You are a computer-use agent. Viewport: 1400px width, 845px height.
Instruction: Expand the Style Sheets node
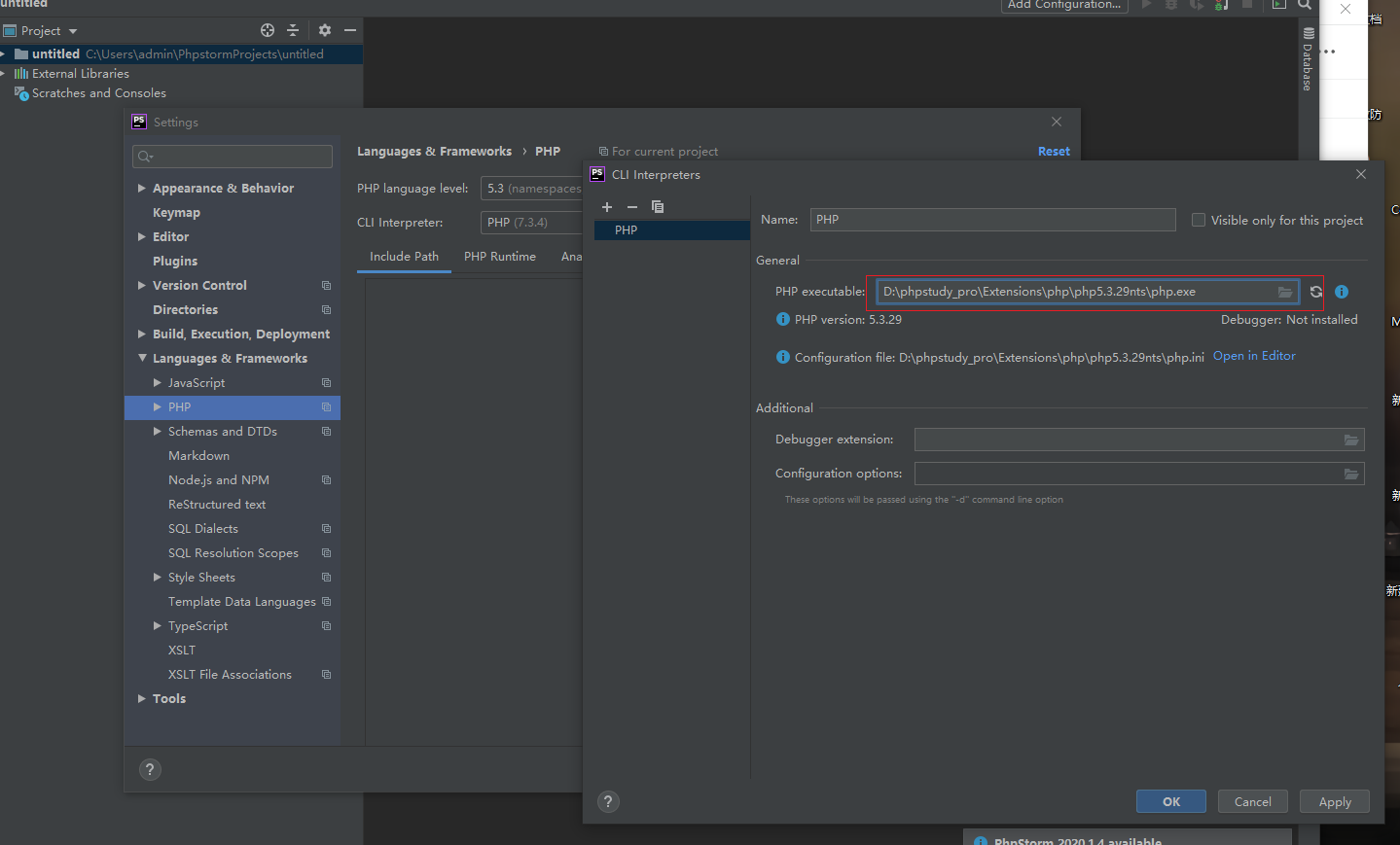pos(158,578)
